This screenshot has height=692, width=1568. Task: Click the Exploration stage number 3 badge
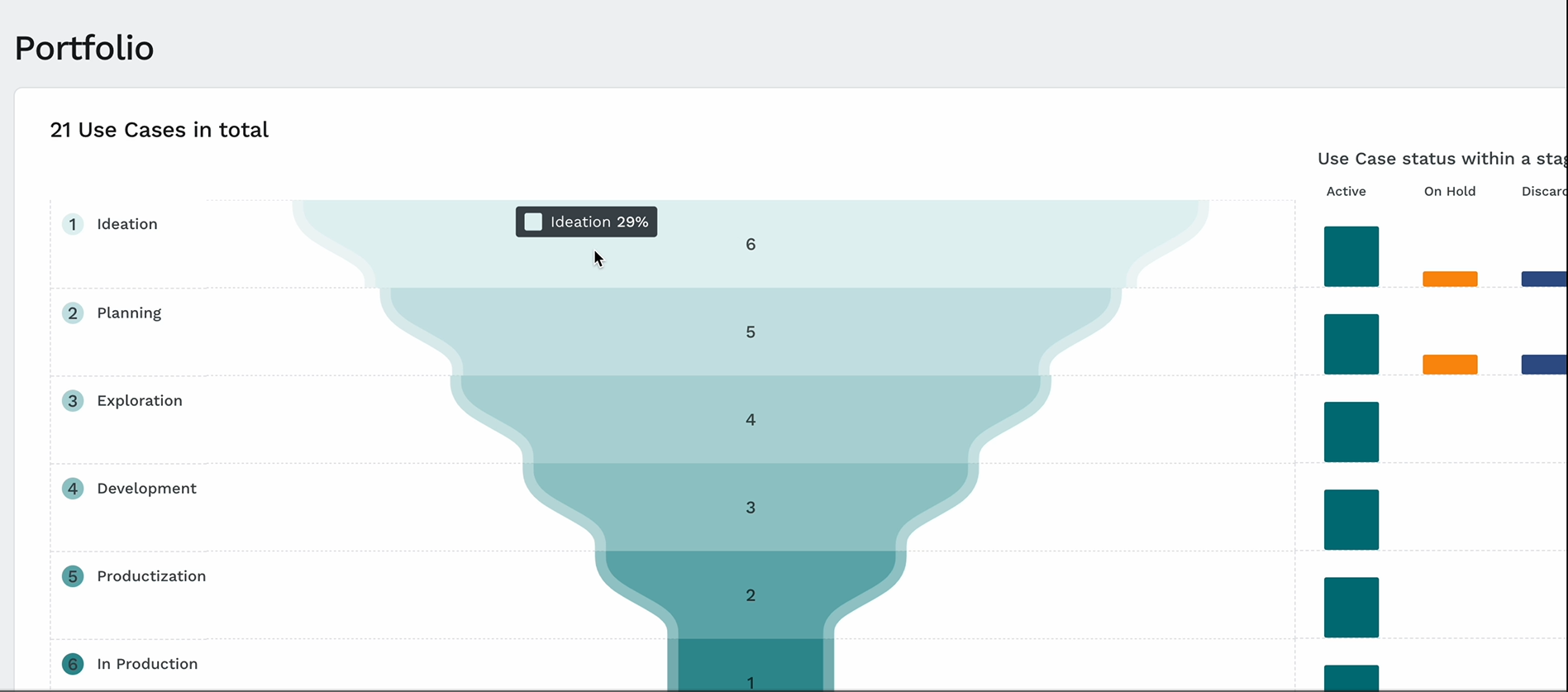[x=73, y=401]
